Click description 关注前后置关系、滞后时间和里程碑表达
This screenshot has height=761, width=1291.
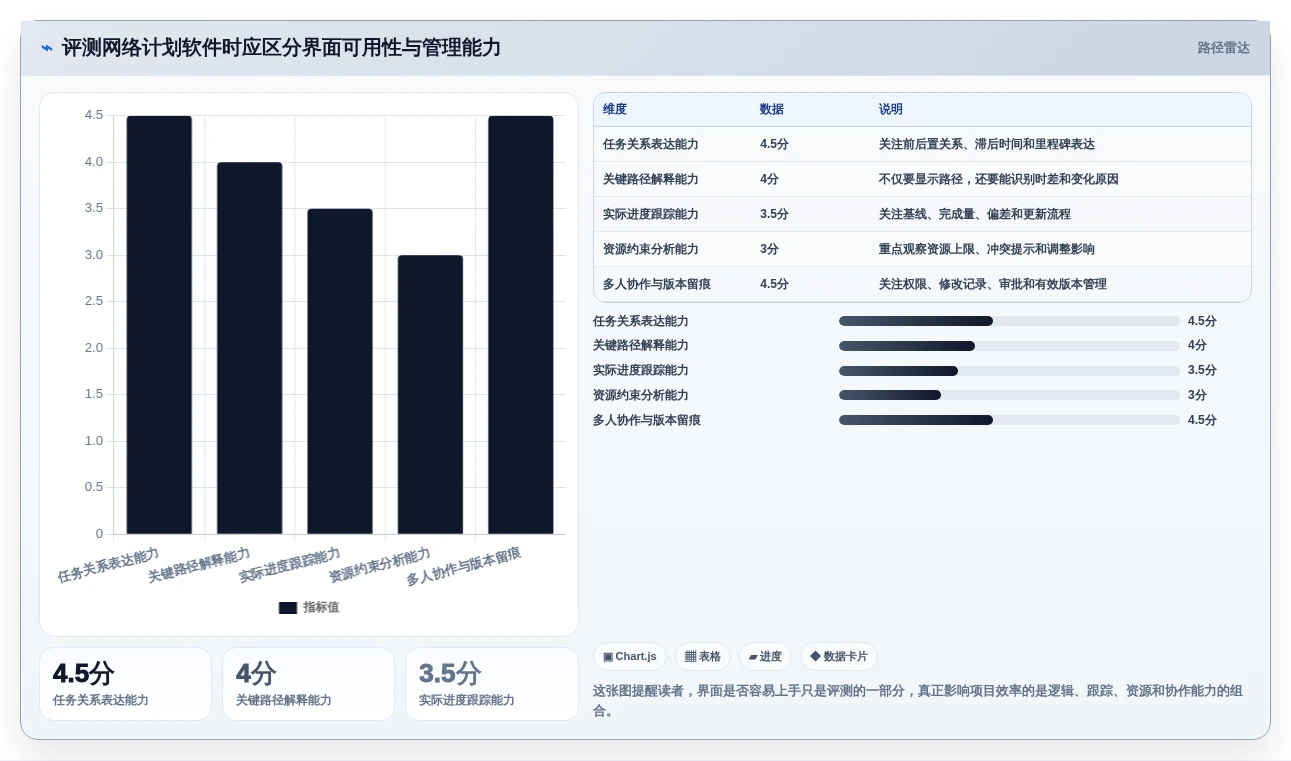coord(987,145)
